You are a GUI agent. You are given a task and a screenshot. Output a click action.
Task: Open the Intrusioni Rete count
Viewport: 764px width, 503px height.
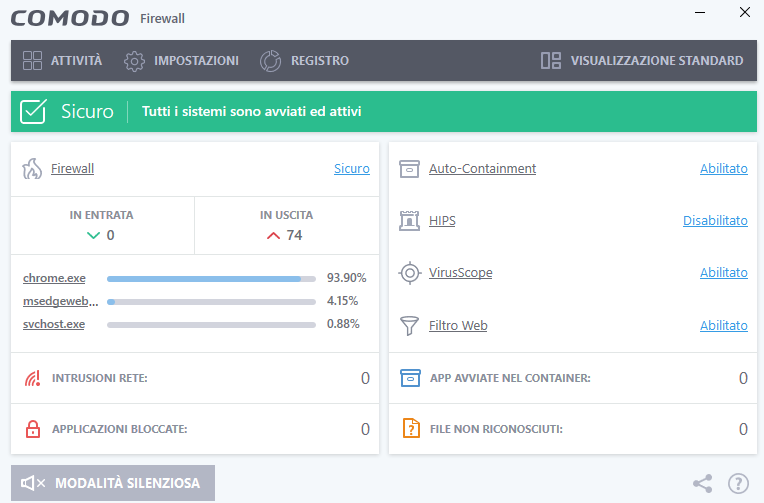[x=364, y=378]
